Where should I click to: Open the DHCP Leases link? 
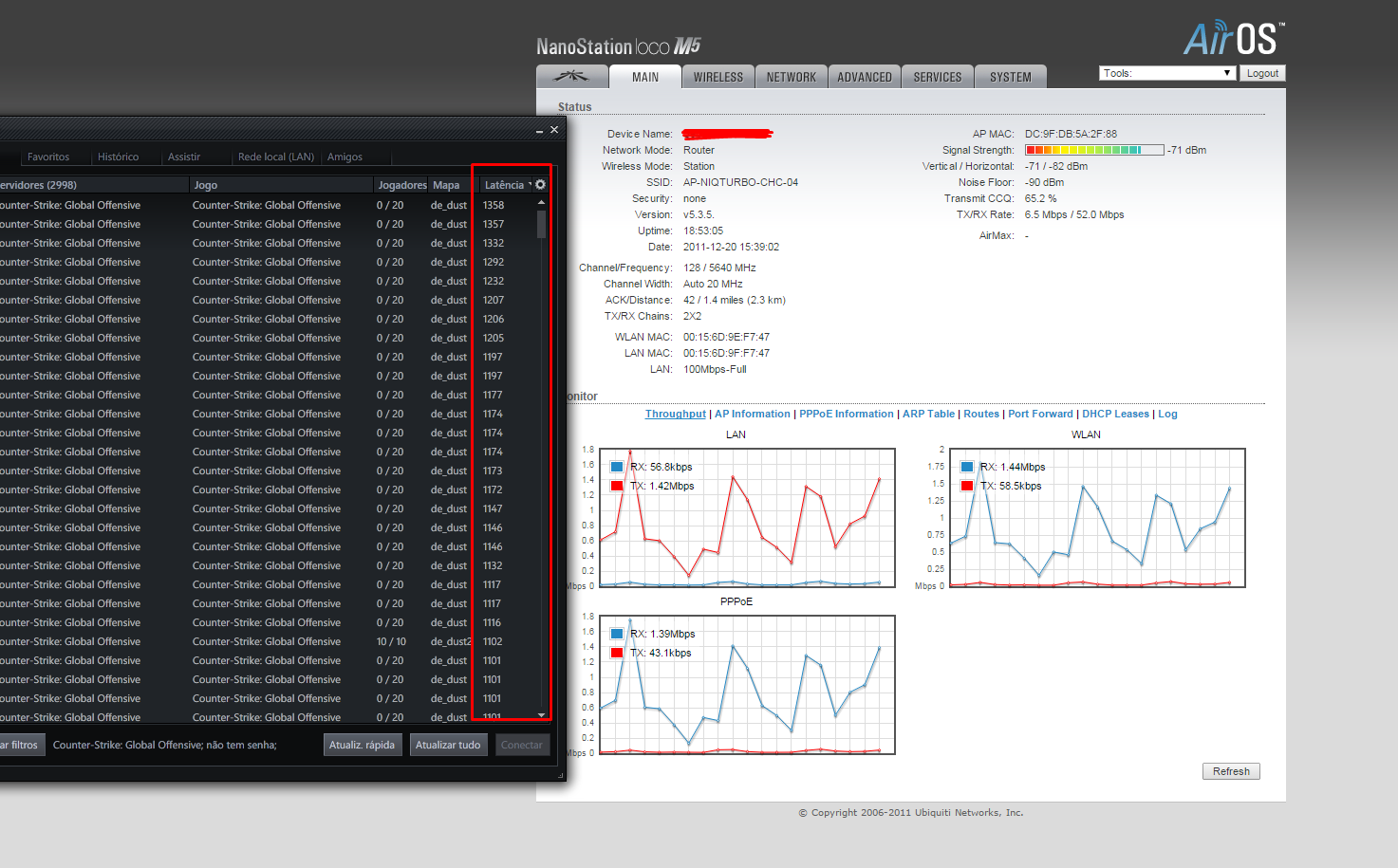tap(1115, 414)
